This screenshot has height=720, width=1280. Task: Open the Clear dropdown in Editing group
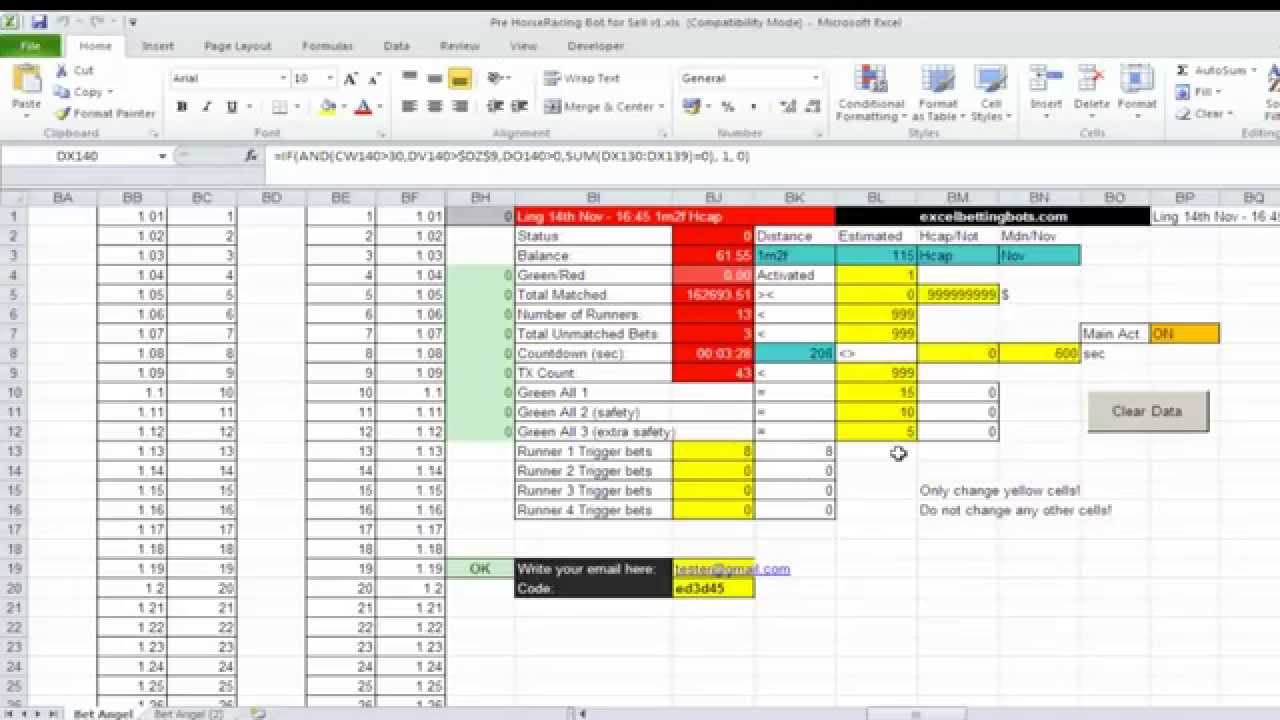[1229, 113]
